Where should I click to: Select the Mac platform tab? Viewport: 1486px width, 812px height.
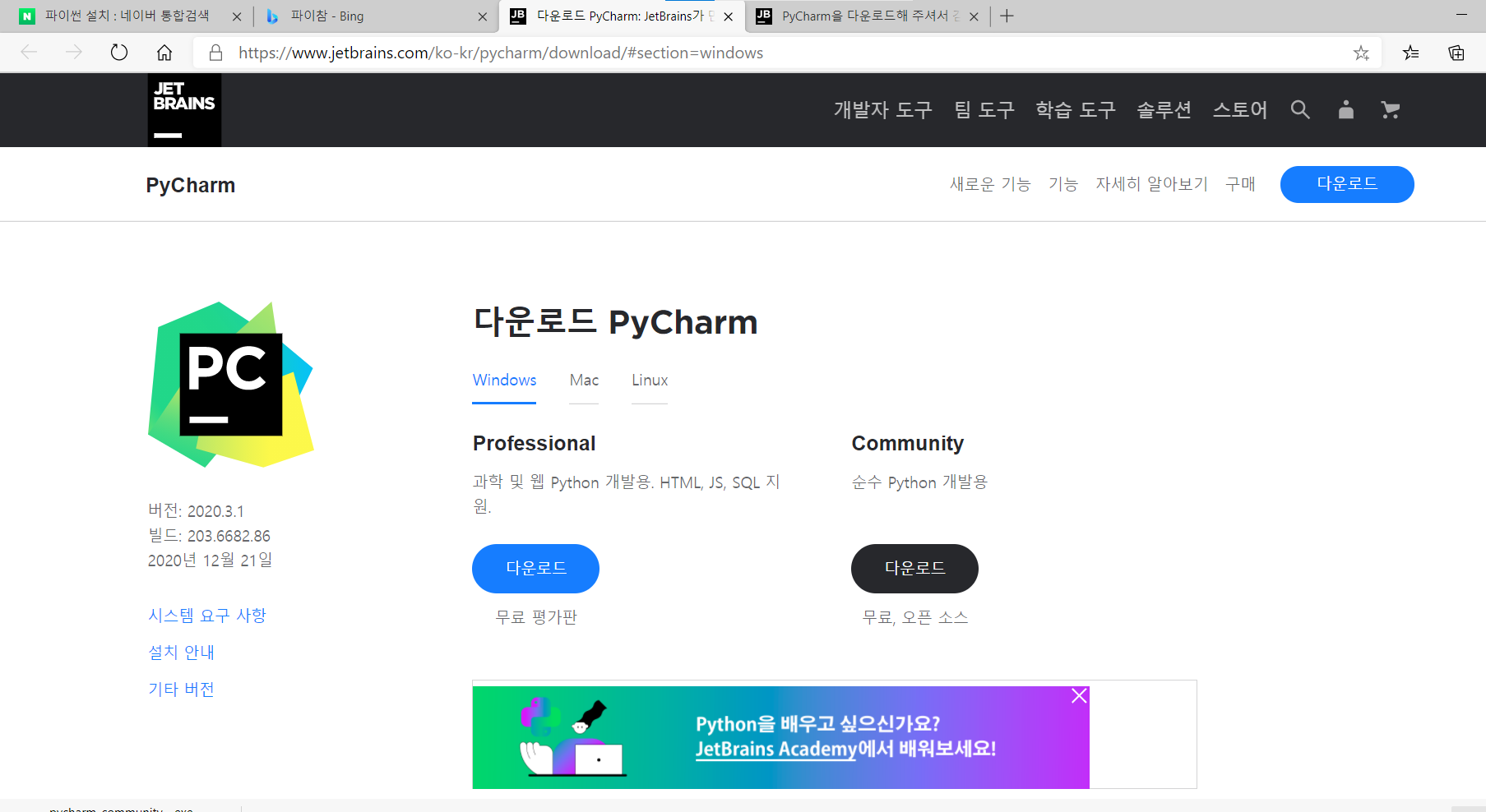[584, 381]
